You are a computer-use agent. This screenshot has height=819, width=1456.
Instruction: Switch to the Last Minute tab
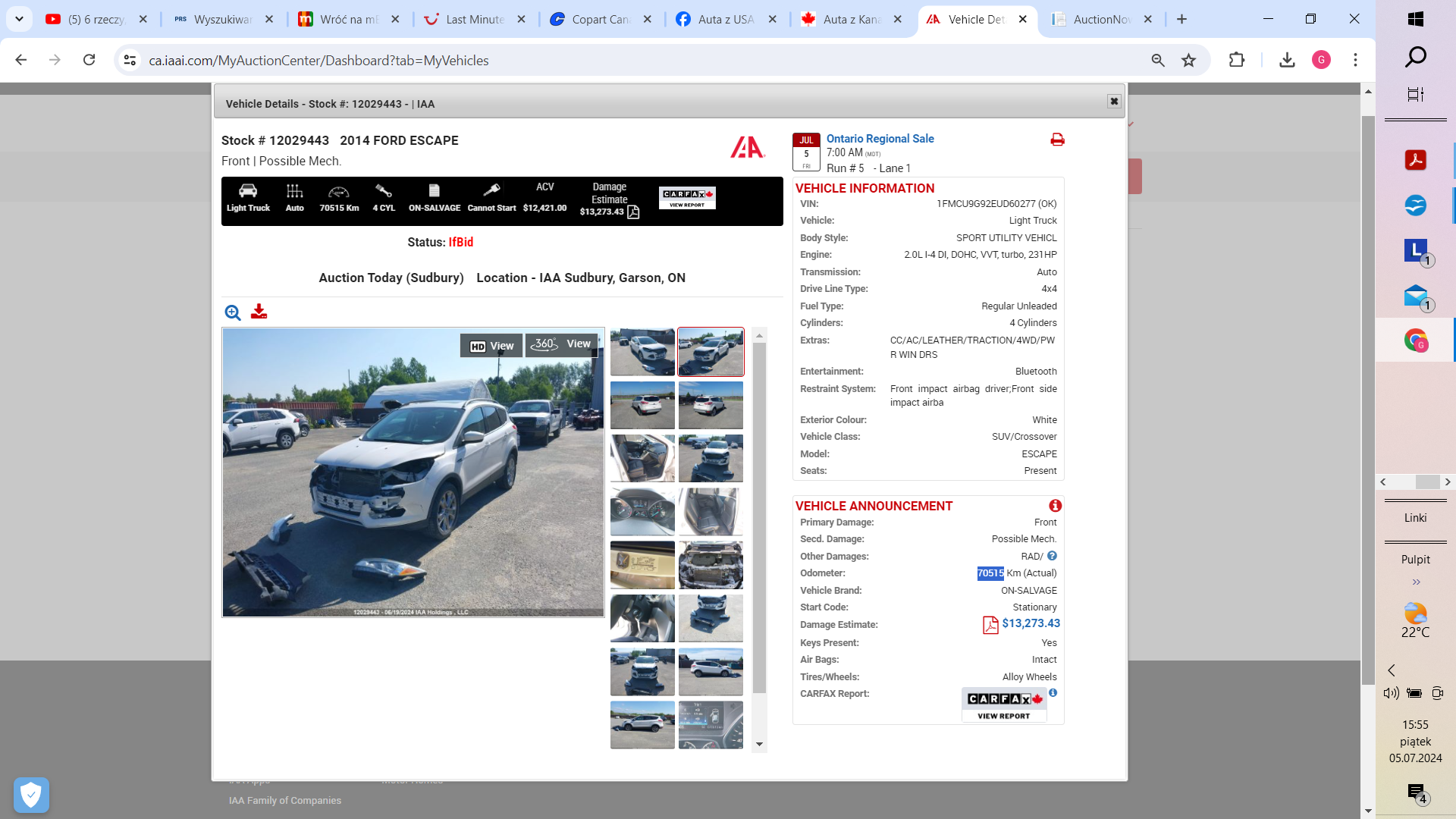[475, 20]
